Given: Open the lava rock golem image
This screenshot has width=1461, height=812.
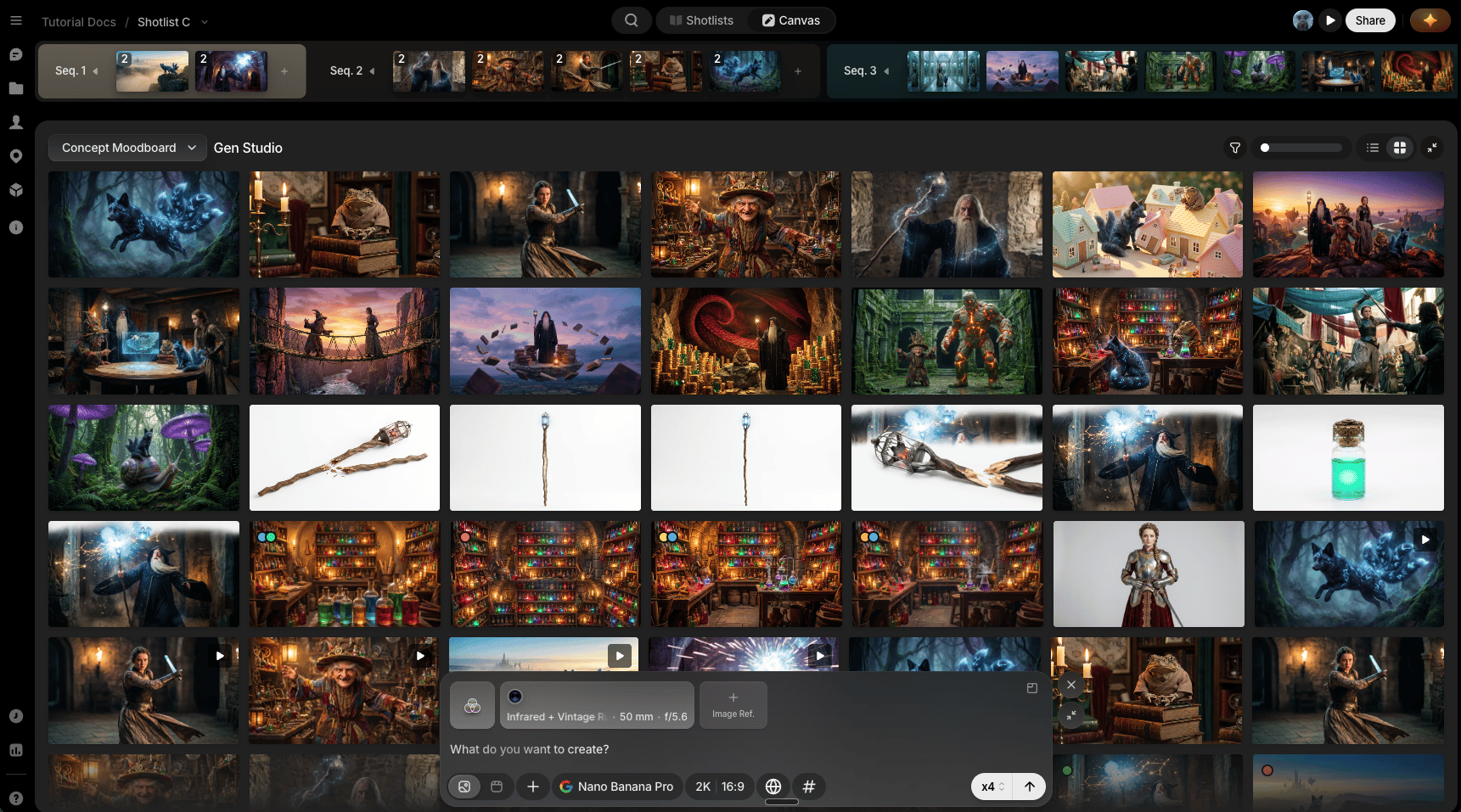Looking at the screenshot, I should coord(947,340).
